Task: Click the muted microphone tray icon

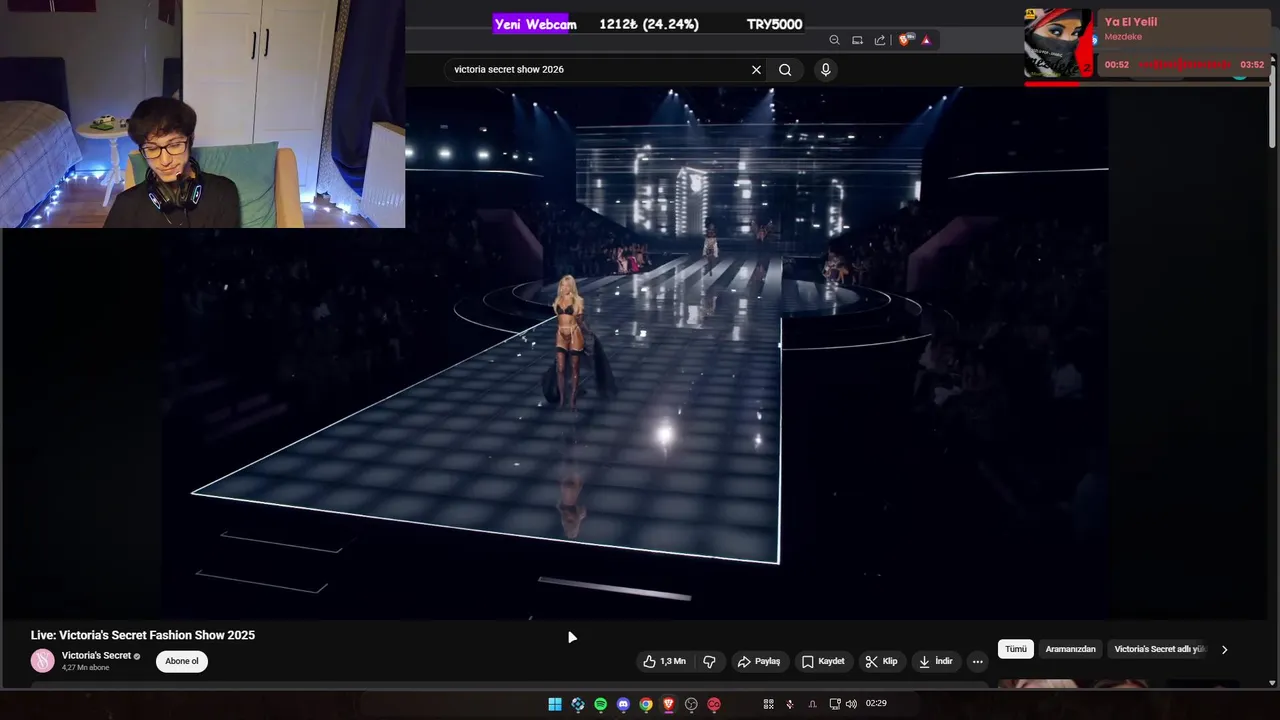Action: [x=790, y=704]
